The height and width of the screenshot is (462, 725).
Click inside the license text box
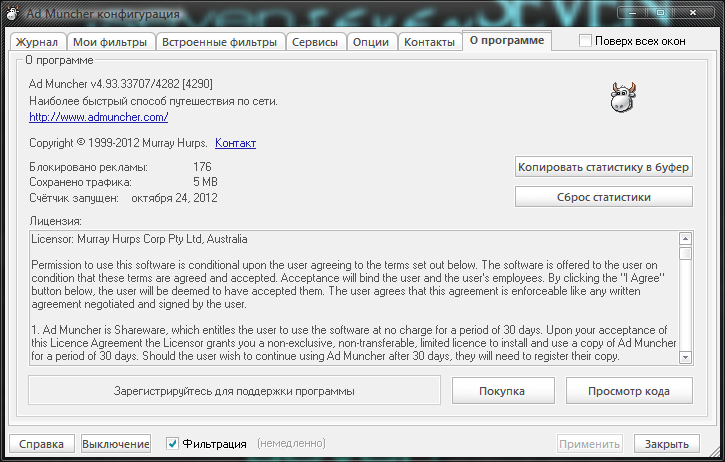click(x=354, y=298)
